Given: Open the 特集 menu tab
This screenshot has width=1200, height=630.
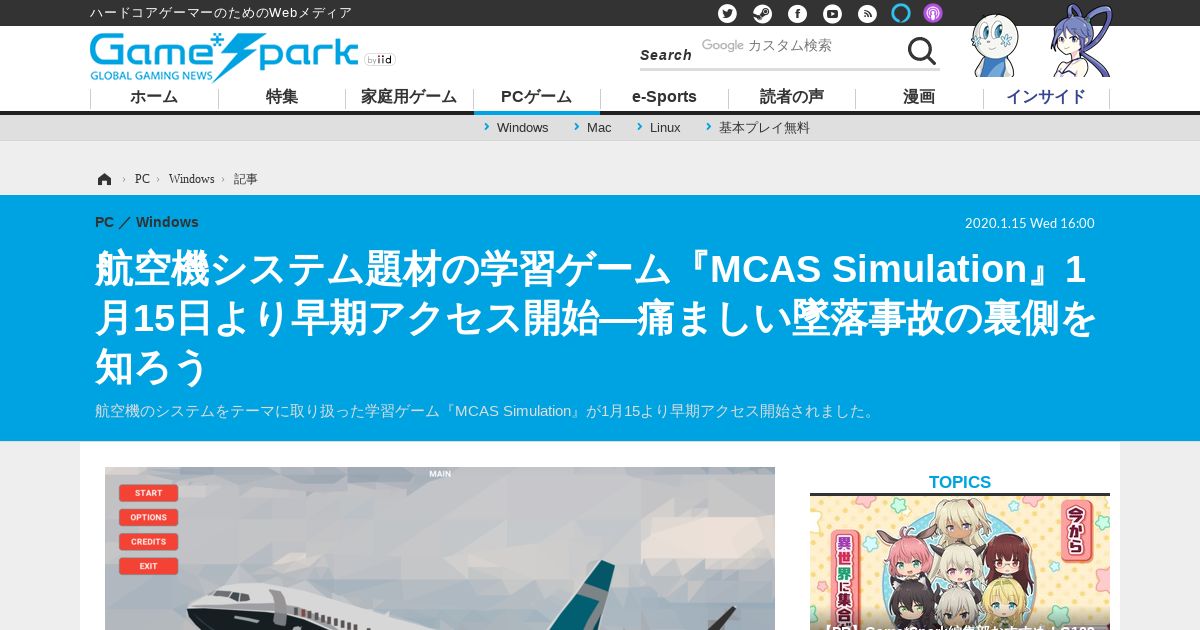Looking at the screenshot, I should click(x=282, y=97).
